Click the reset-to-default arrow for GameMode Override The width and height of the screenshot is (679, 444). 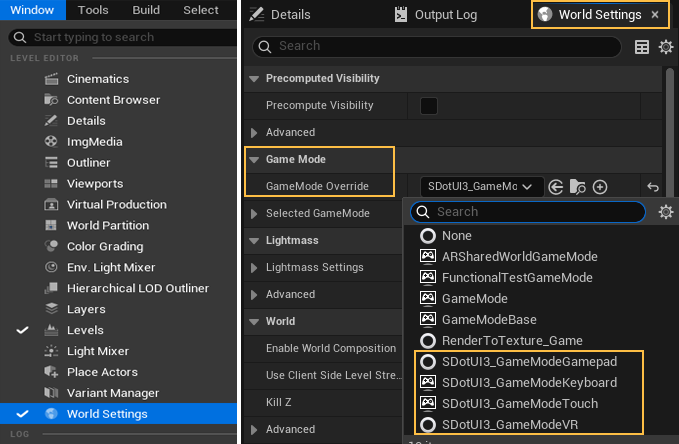click(x=653, y=187)
